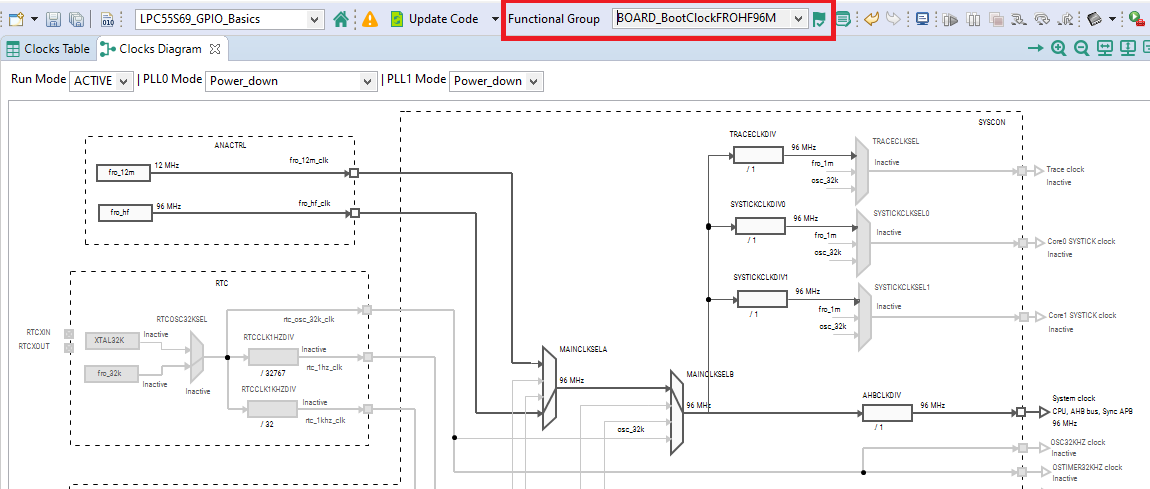Click the yellow undo arrow icon
This screenshot has height=489, width=1150.
(871, 19)
